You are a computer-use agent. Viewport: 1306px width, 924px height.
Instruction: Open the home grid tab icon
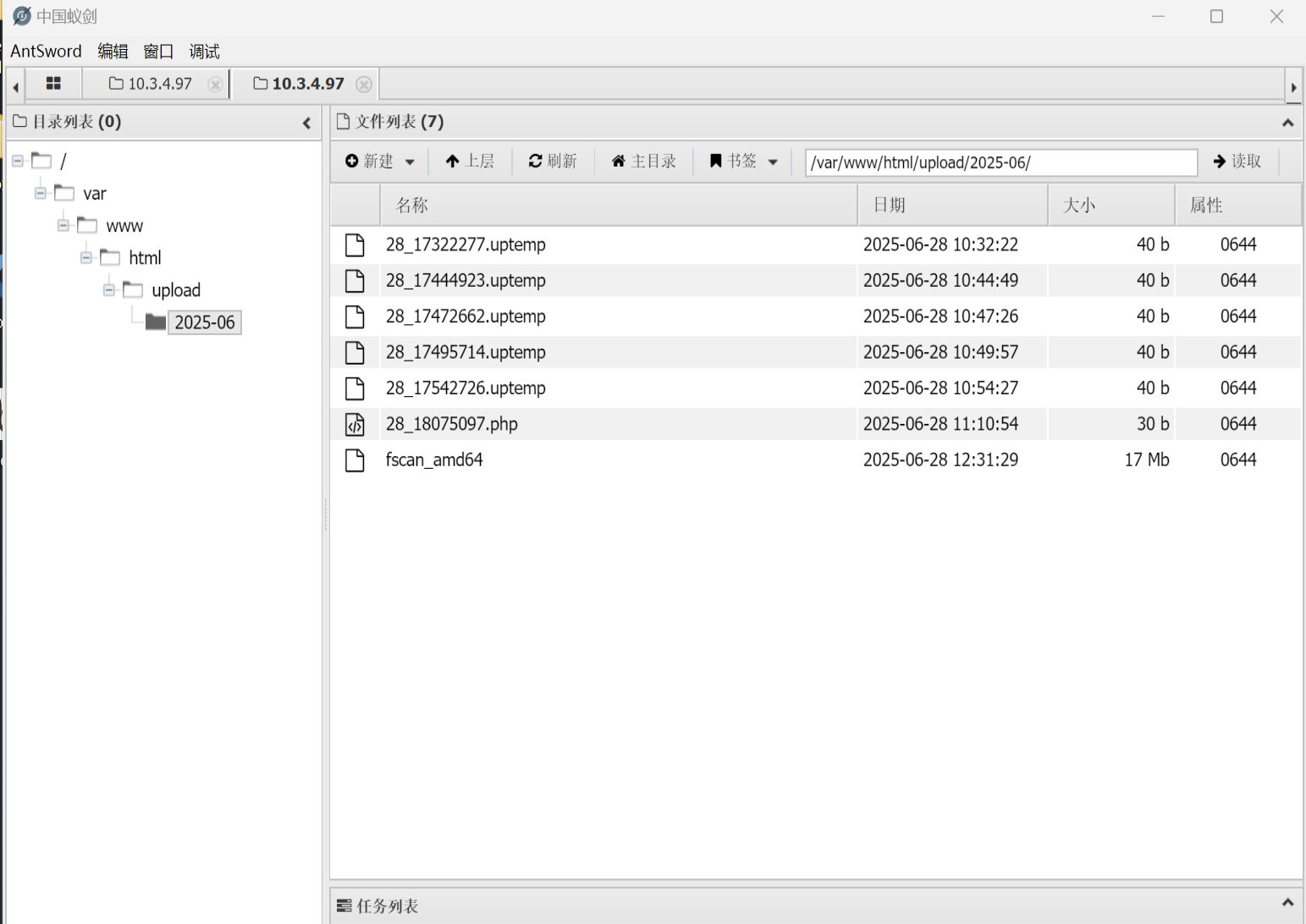click(53, 84)
